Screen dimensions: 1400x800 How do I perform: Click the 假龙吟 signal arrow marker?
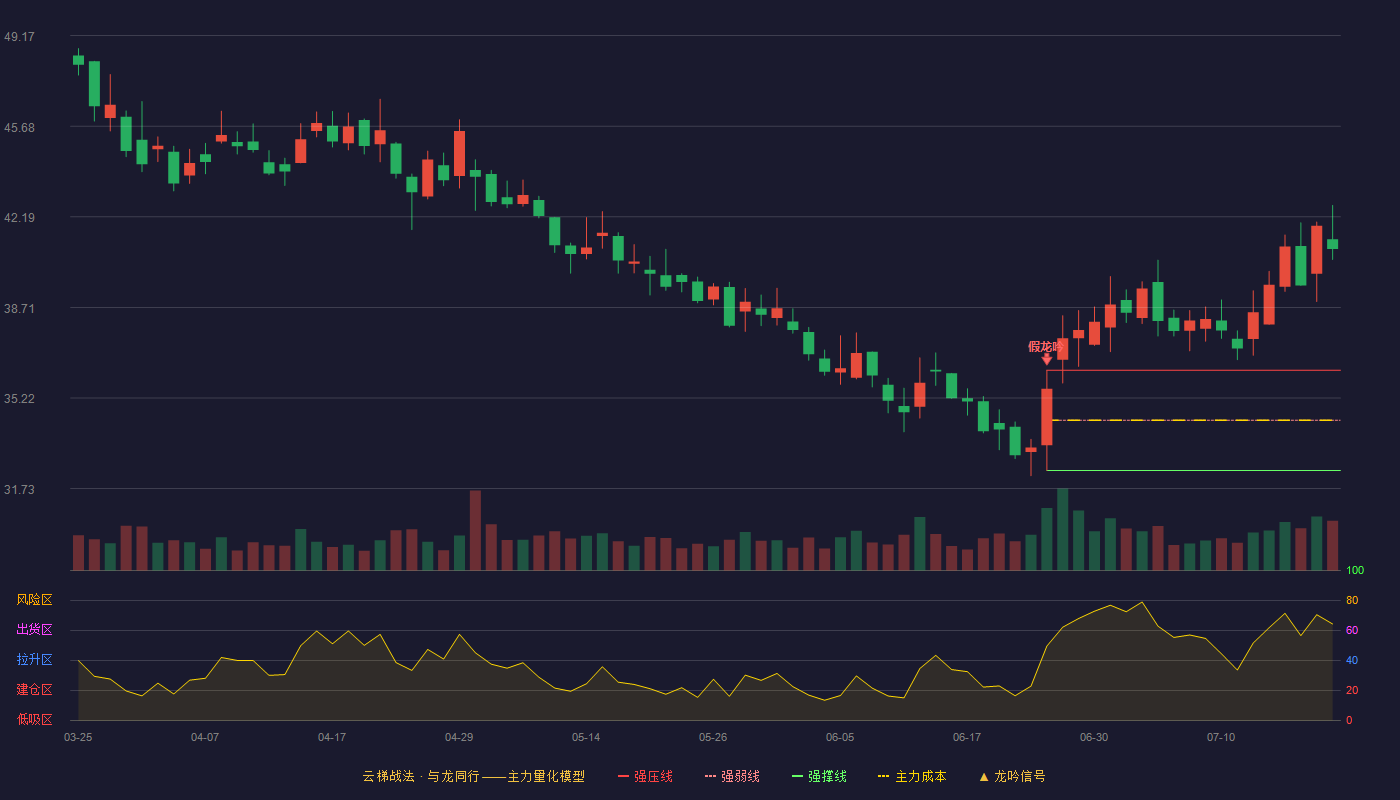[1046, 359]
